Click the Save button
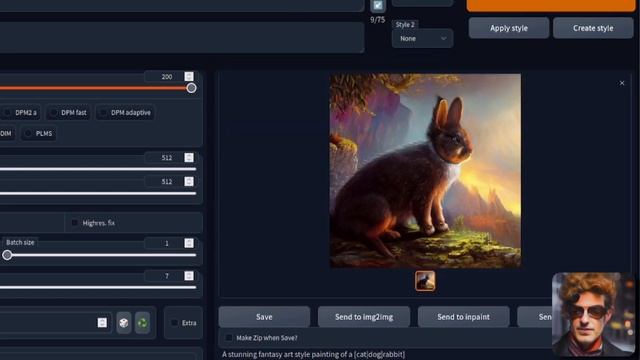Viewport: 640px width, 360px height. (x=264, y=317)
